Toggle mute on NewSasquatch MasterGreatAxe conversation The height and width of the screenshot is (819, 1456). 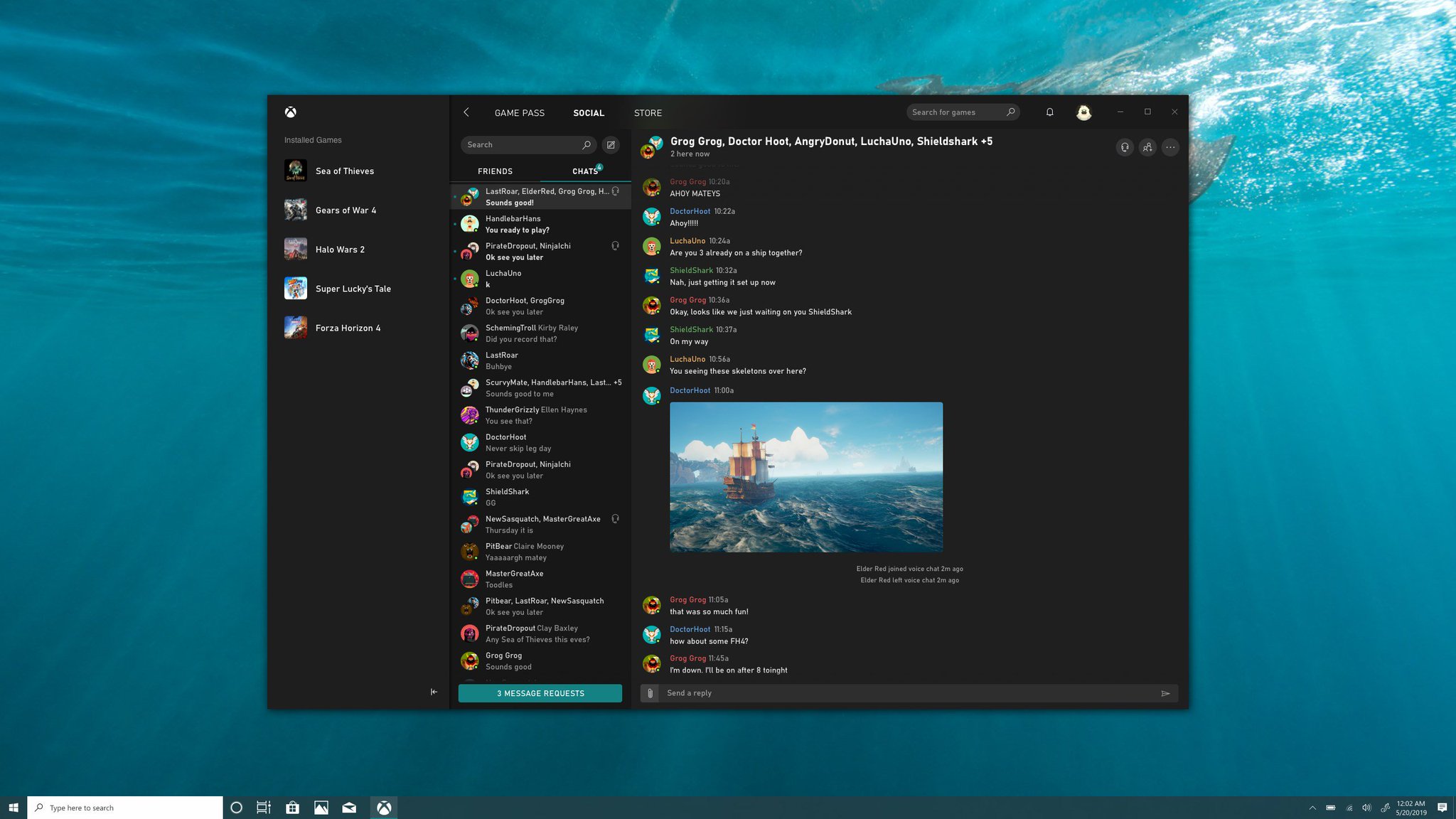[616, 519]
